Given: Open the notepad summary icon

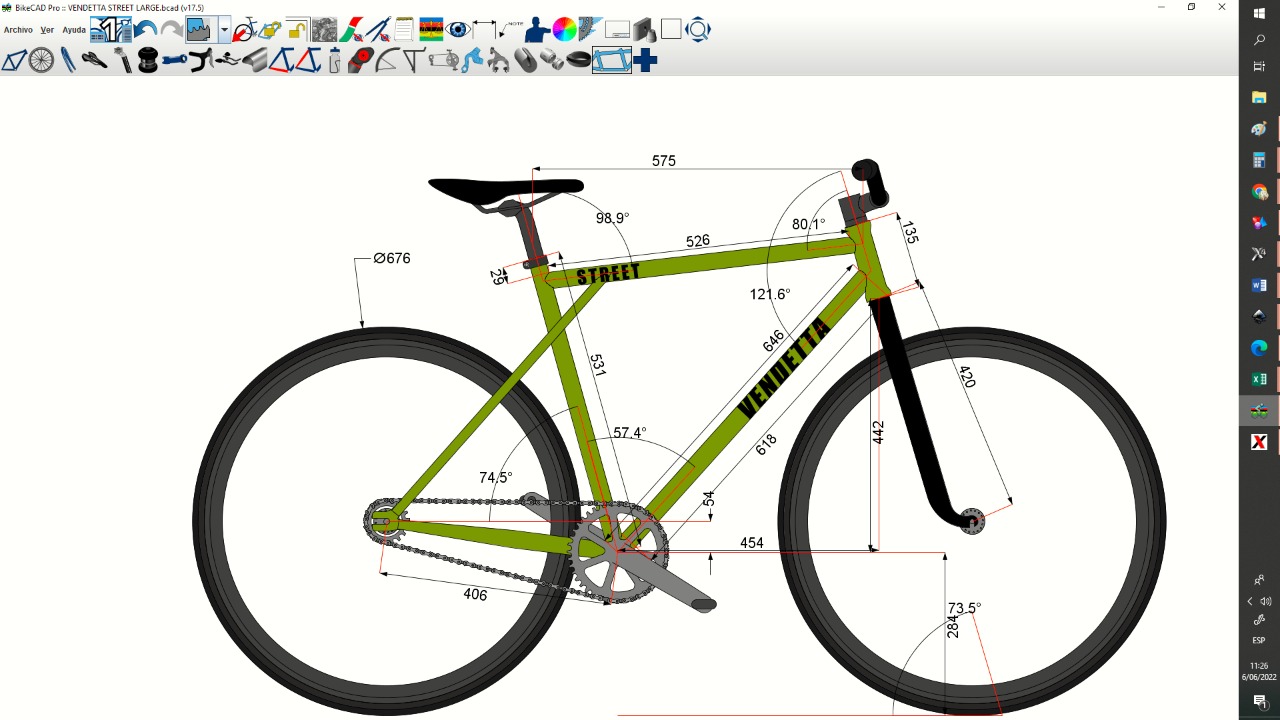Looking at the screenshot, I should click(402, 28).
